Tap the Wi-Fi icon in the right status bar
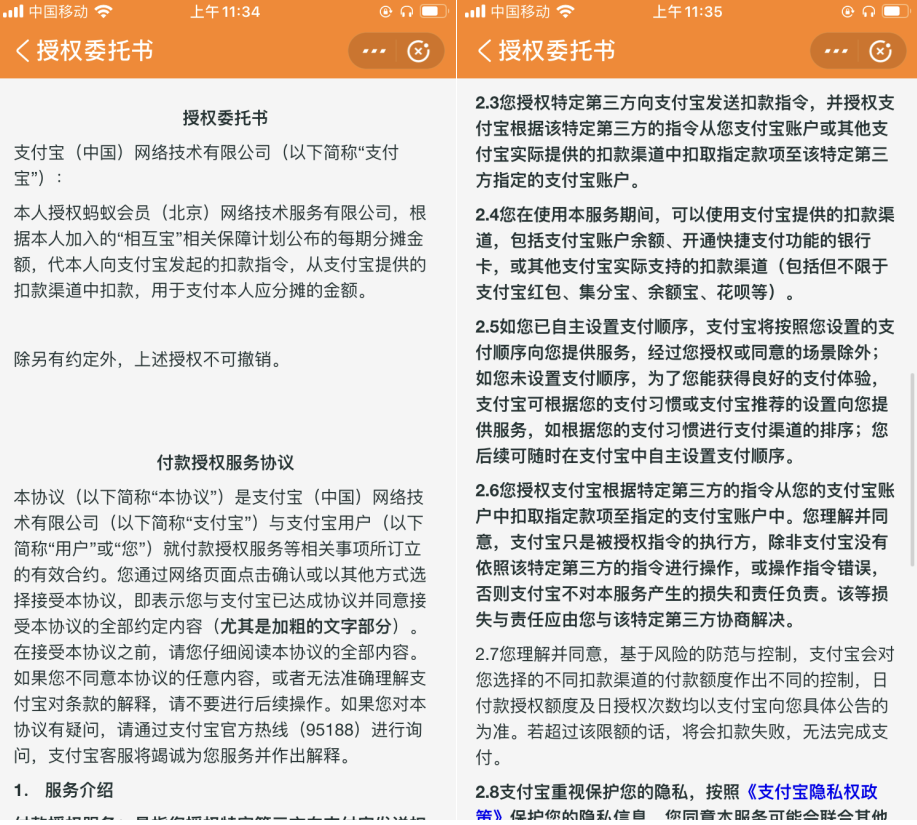Screen dimensions: 917x825 click(x=566, y=11)
